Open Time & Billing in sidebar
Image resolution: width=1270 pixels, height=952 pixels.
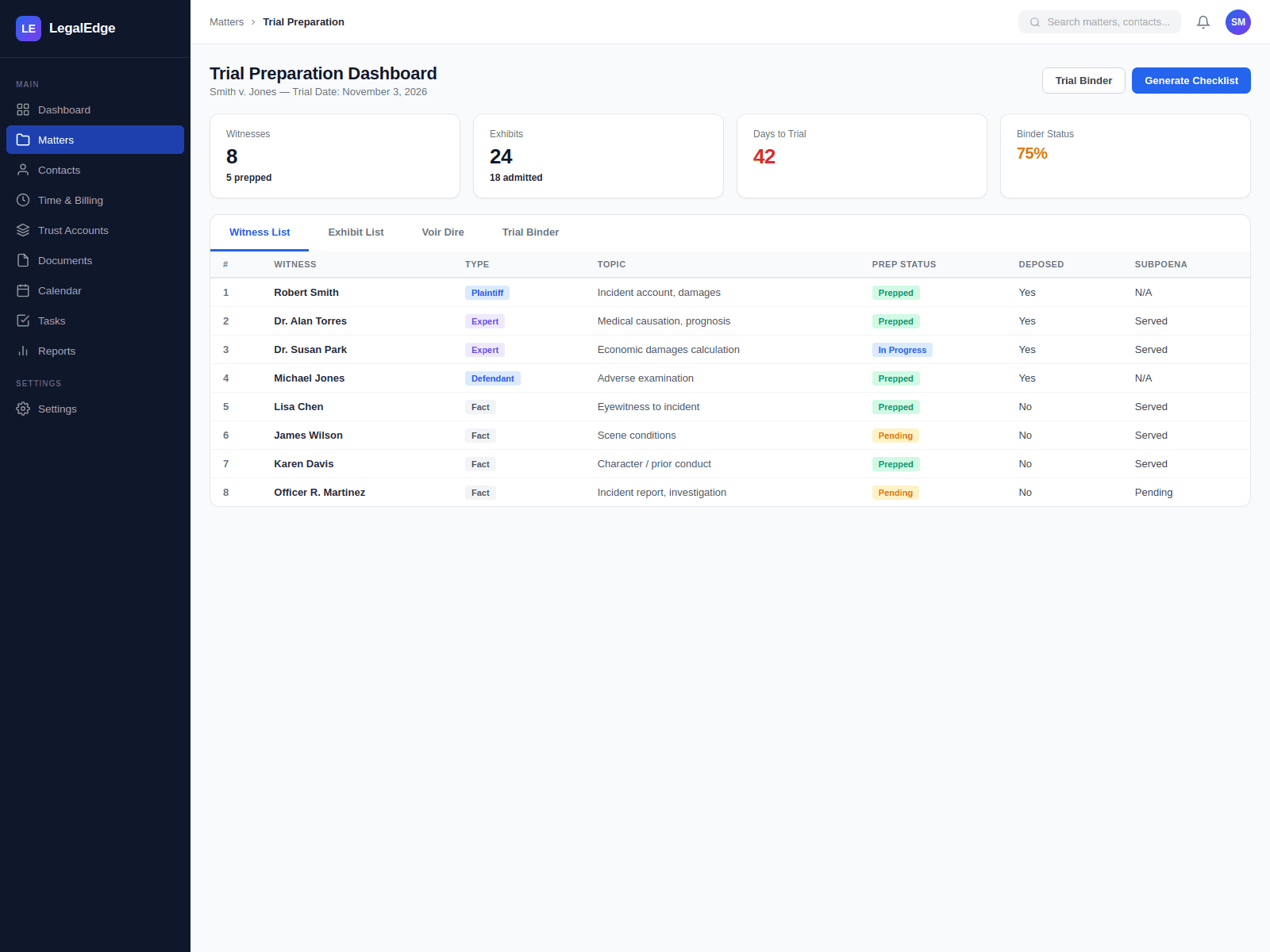click(x=95, y=200)
